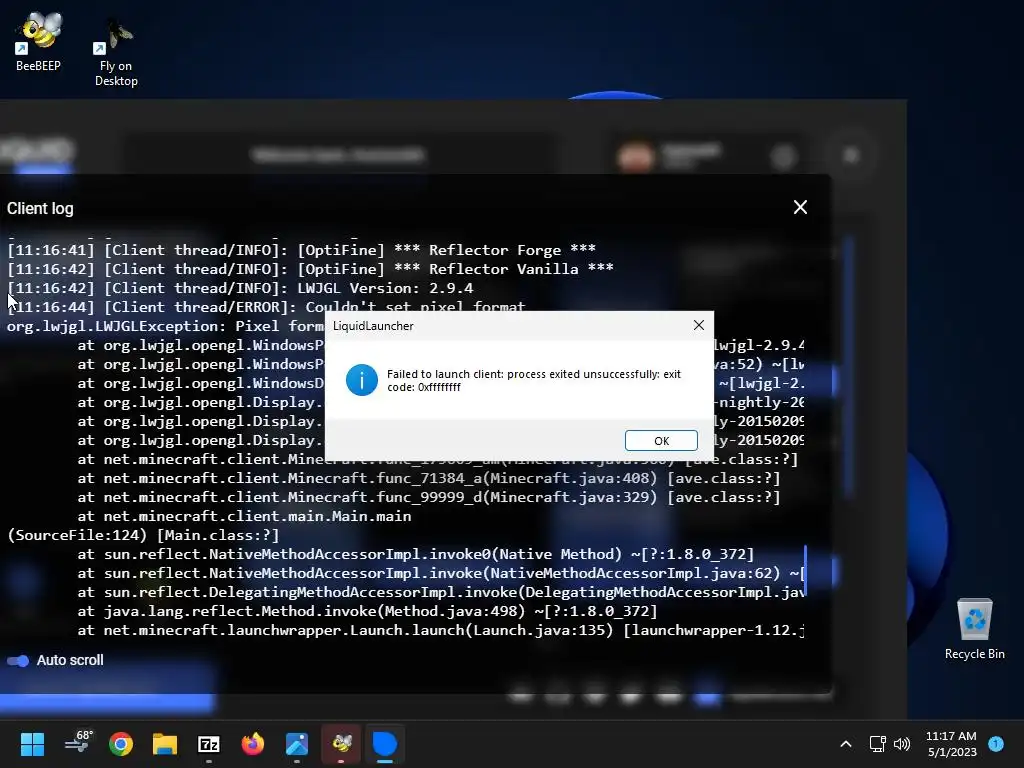The height and width of the screenshot is (768, 1024).
Task: Click log line 'Reflector Forge ***'
Action: pyautogui.click(x=301, y=250)
